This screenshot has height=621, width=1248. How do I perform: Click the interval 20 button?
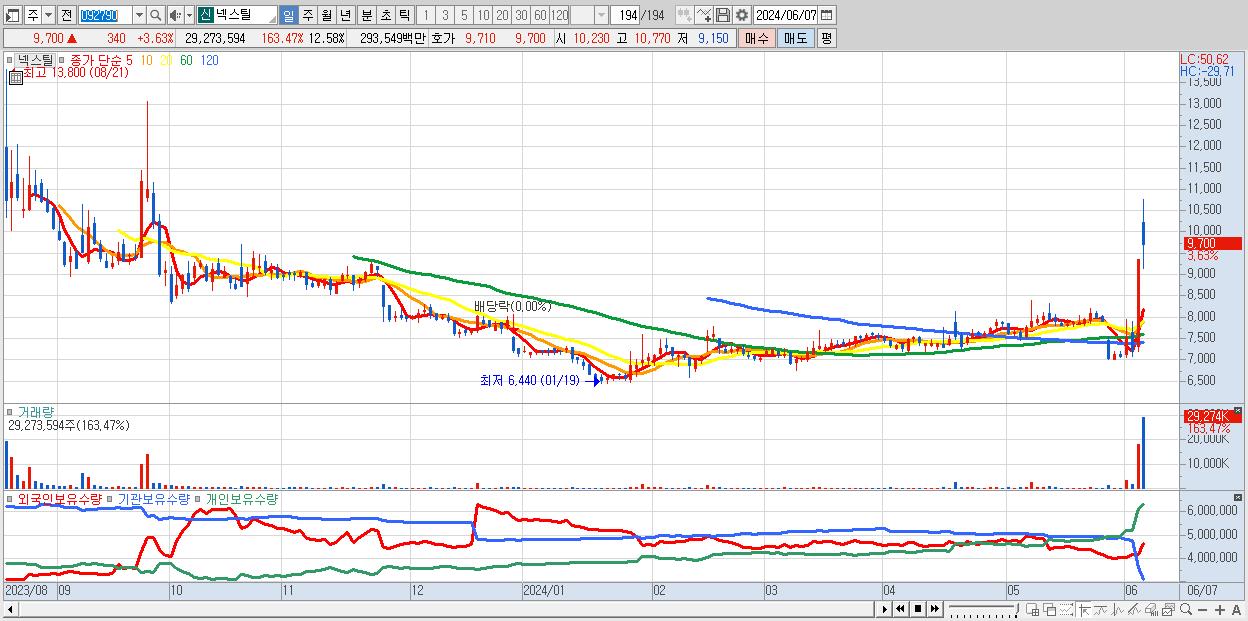coord(502,15)
